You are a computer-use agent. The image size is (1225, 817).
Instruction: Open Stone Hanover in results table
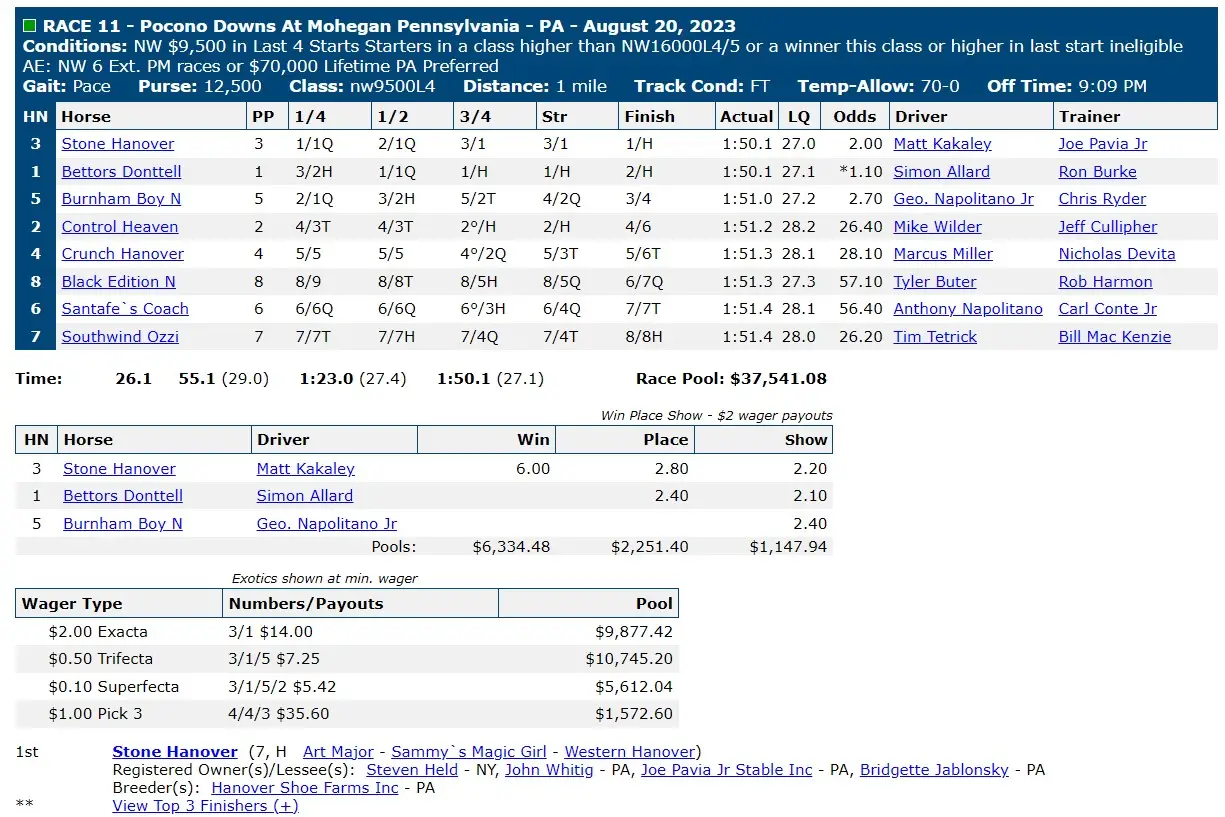[x=118, y=144]
